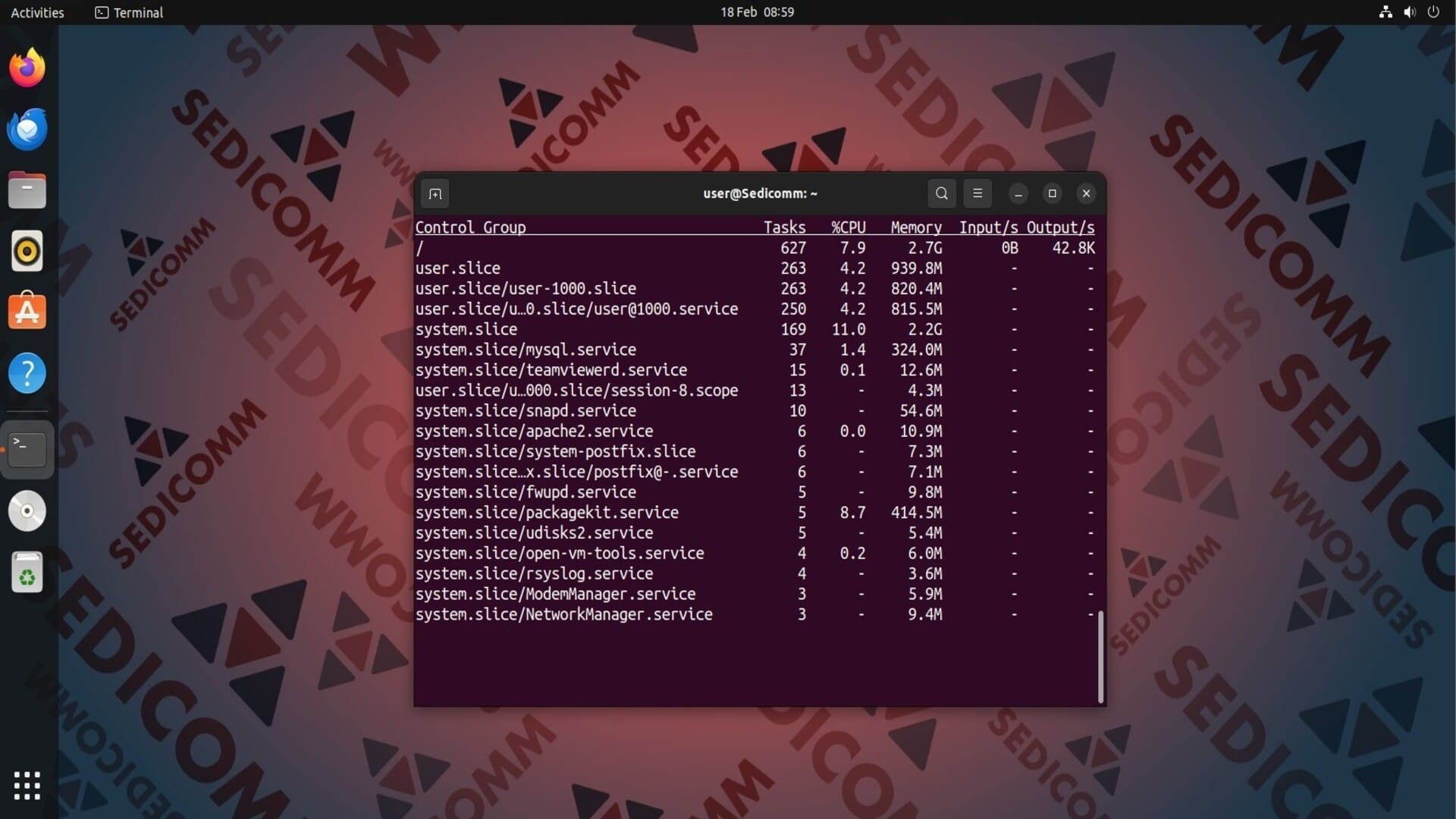
Task: Click the terminal search icon
Action: pyautogui.click(x=941, y=193)
